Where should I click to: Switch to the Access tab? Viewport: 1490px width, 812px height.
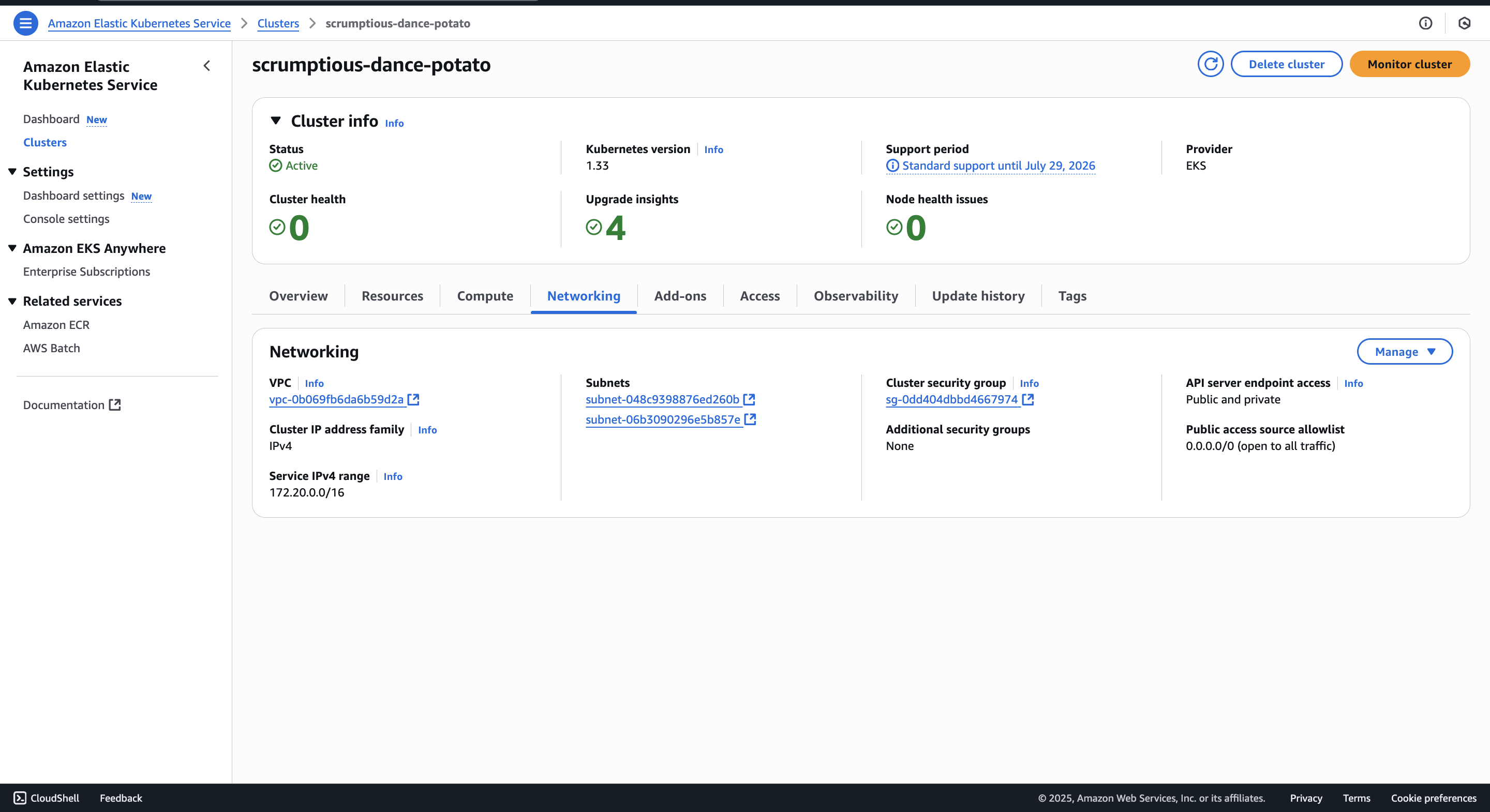[760, 295]
